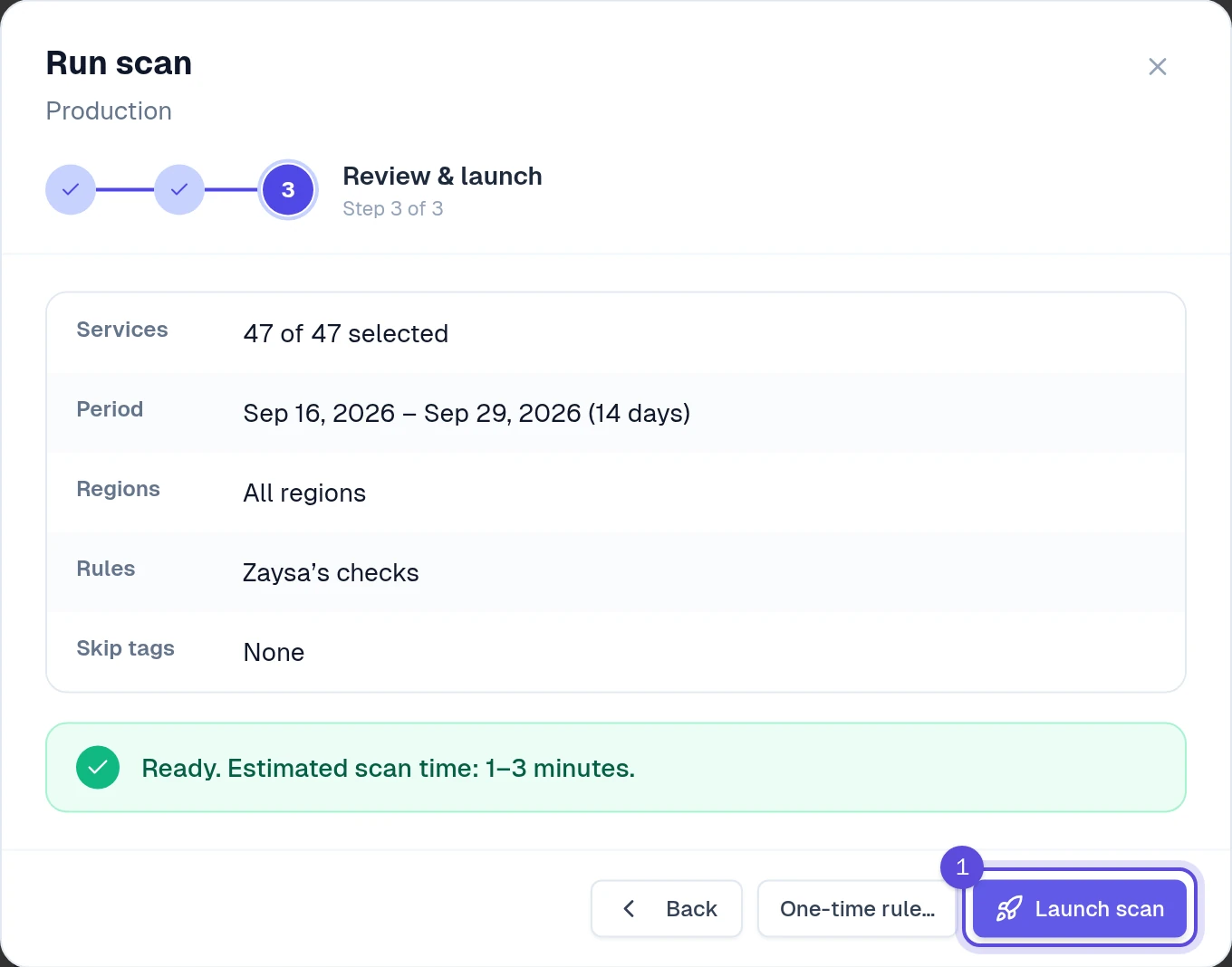Go to completed step two circle
This screenshot has width=1232, height=967.
[x=179, y=190]
